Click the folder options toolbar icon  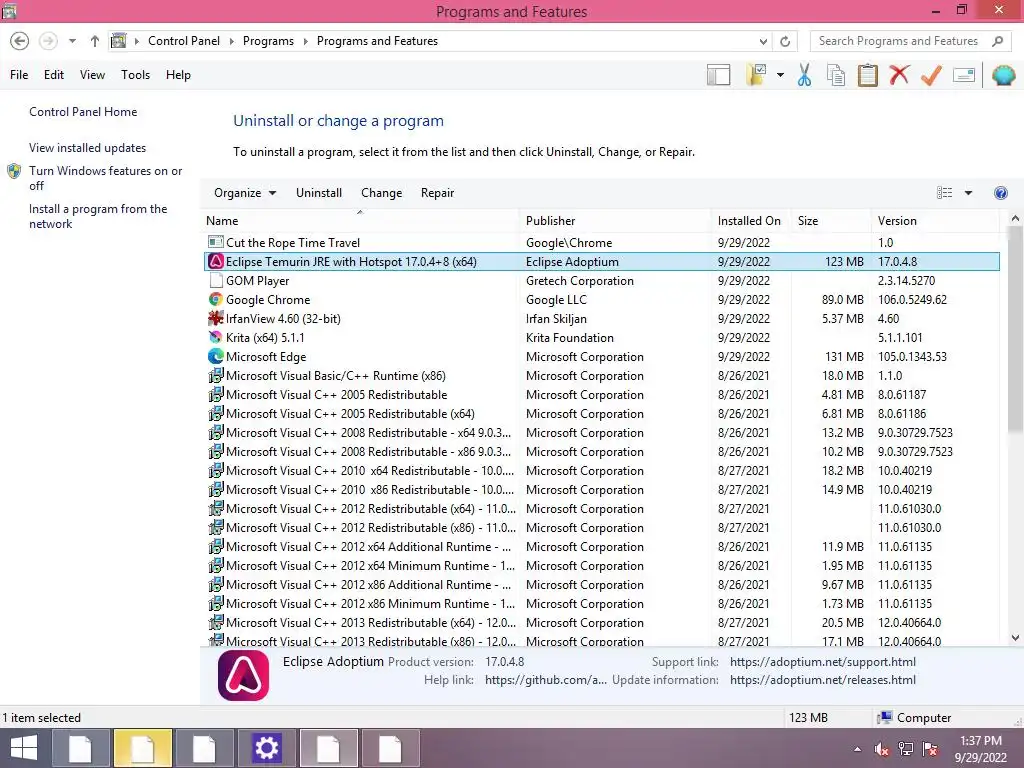click(x=756, y=75)
